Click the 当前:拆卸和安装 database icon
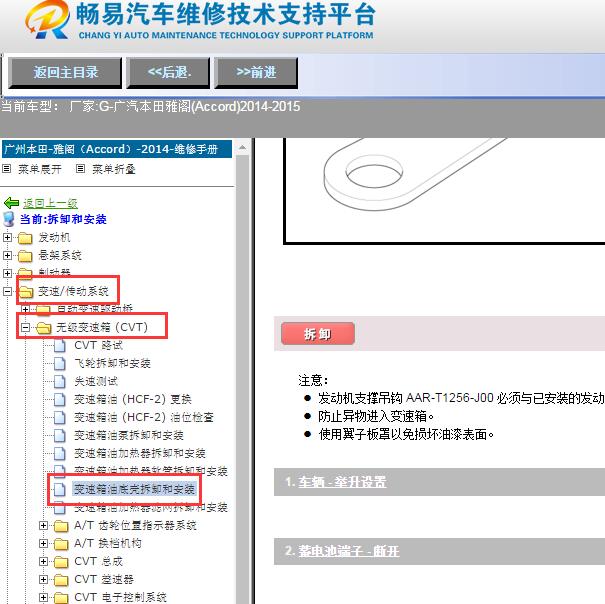The width and height of the screenshot is (605, 604). point(8,219)
